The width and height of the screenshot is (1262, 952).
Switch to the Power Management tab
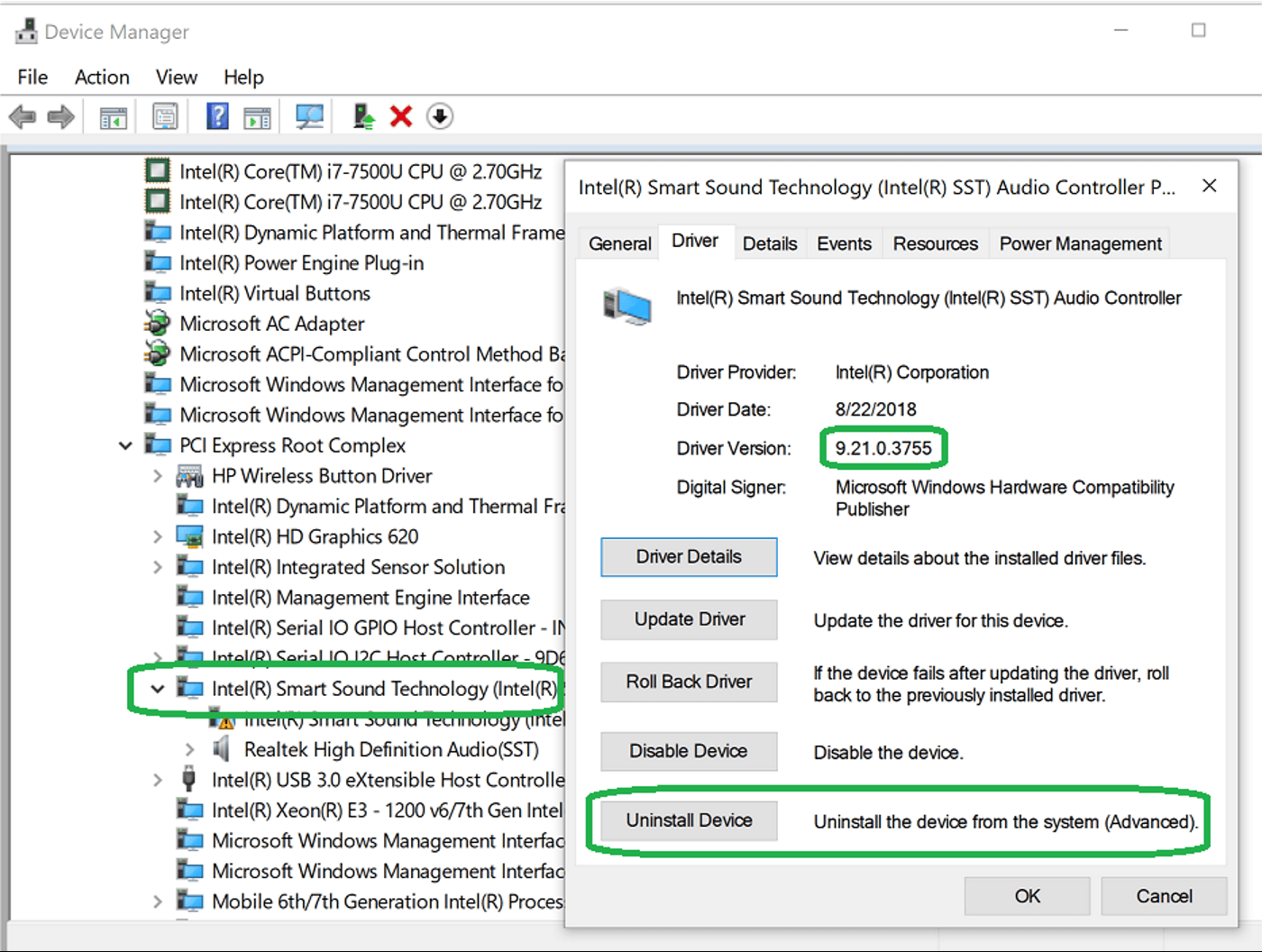coord(1079,243)
